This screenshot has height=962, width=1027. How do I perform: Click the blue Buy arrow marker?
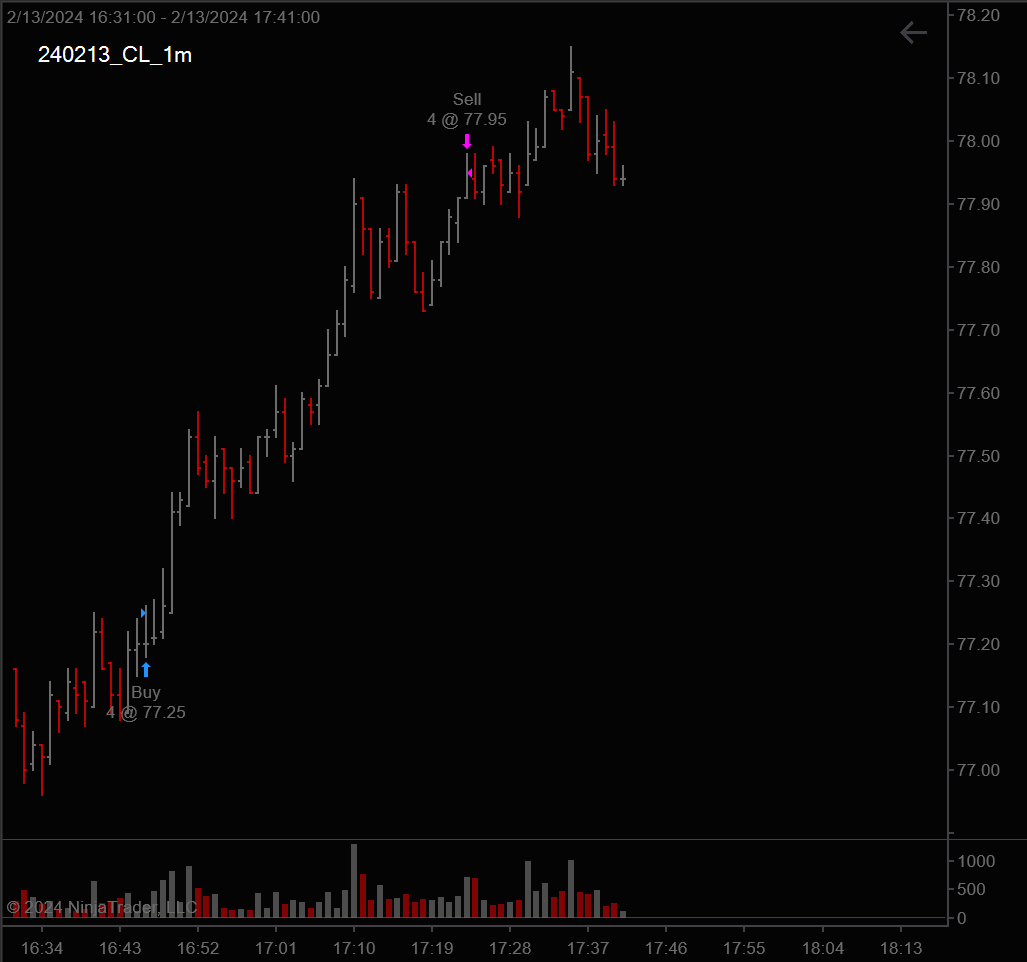coord(145,669)
